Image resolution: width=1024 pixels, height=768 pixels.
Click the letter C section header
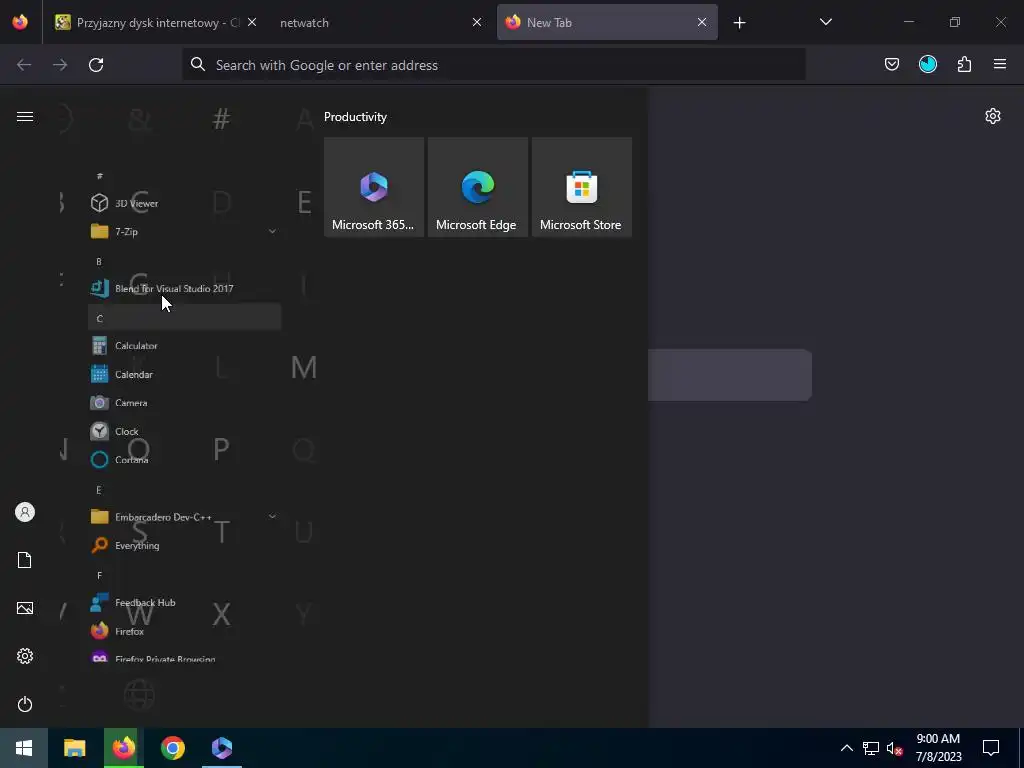184,317
